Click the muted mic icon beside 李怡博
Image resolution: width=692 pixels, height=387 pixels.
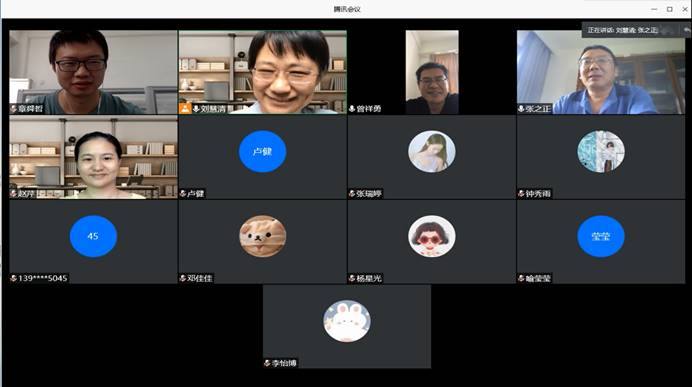tap(267, 363)
